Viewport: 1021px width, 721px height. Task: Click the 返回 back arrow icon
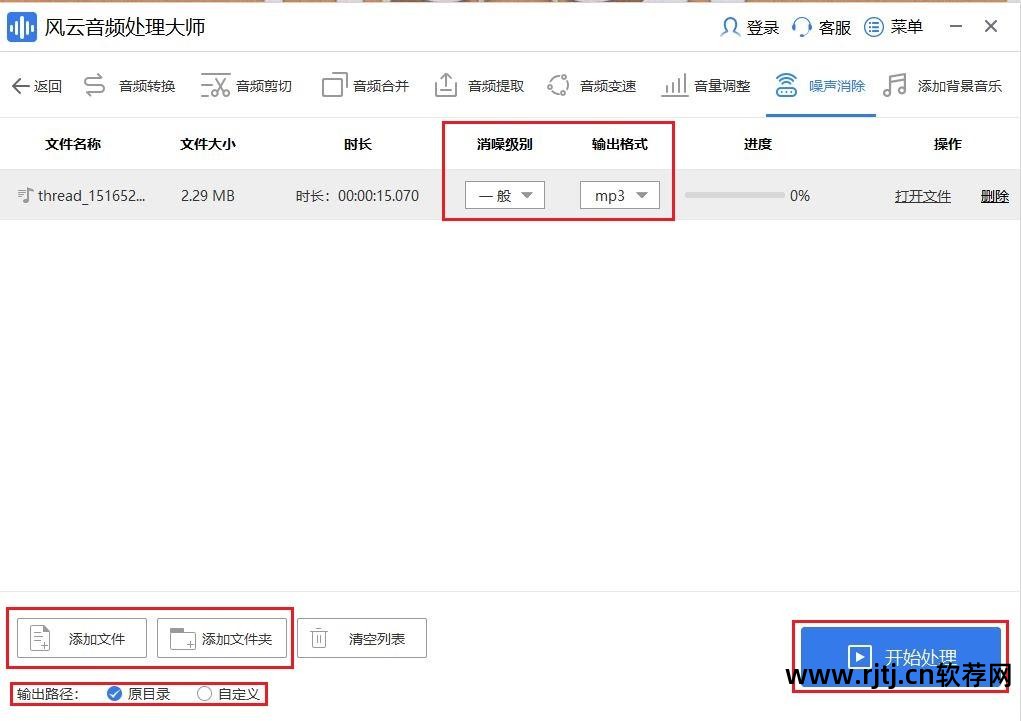(x=20, y=86)
